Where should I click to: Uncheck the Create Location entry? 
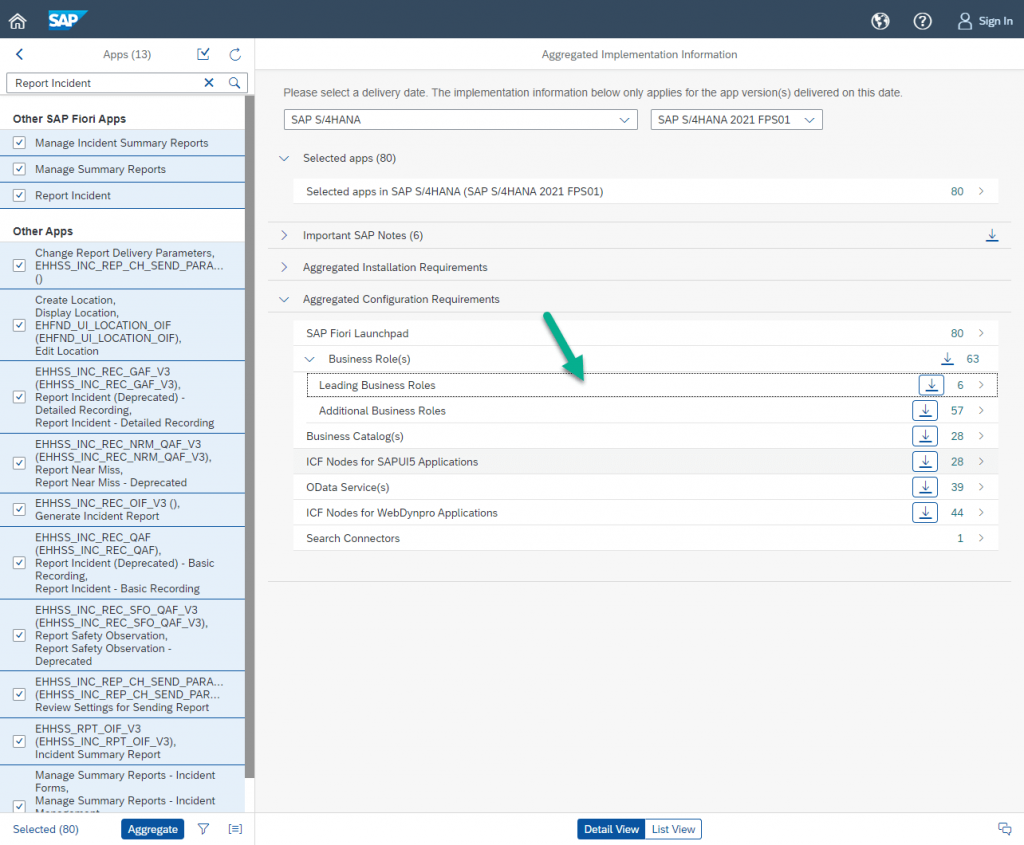click(20, 325)
